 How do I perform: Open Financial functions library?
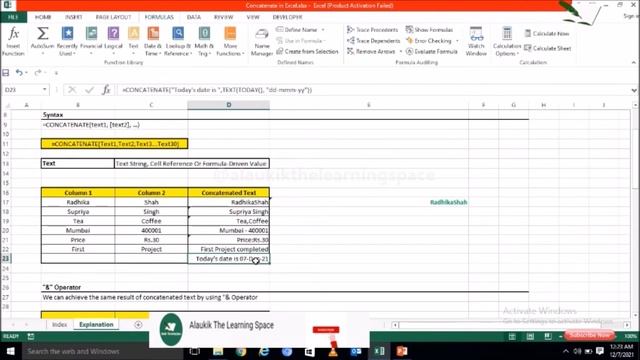(x=91, y=41)
